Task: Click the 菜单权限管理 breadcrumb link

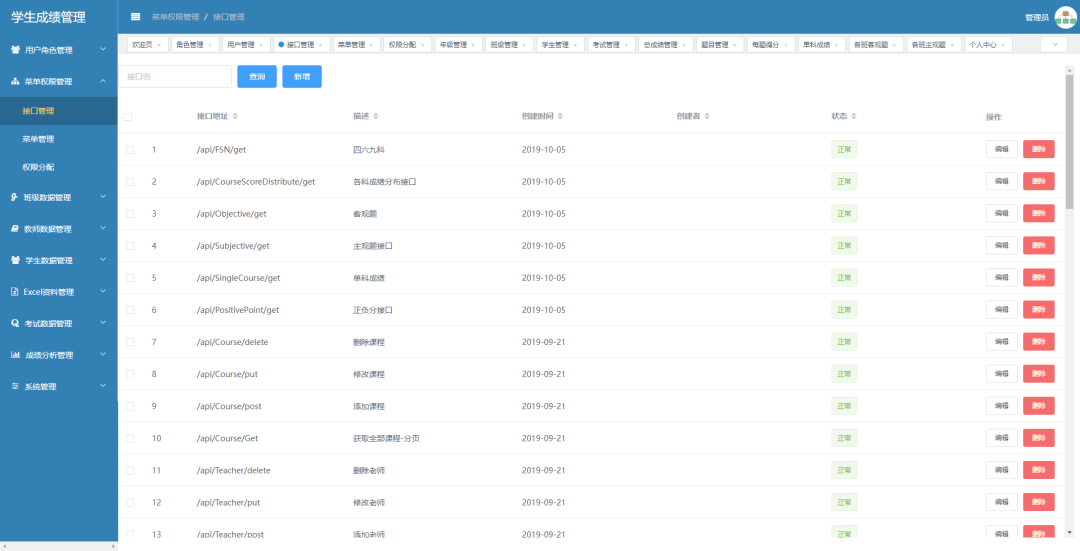Action: click(x=175, y=17)
